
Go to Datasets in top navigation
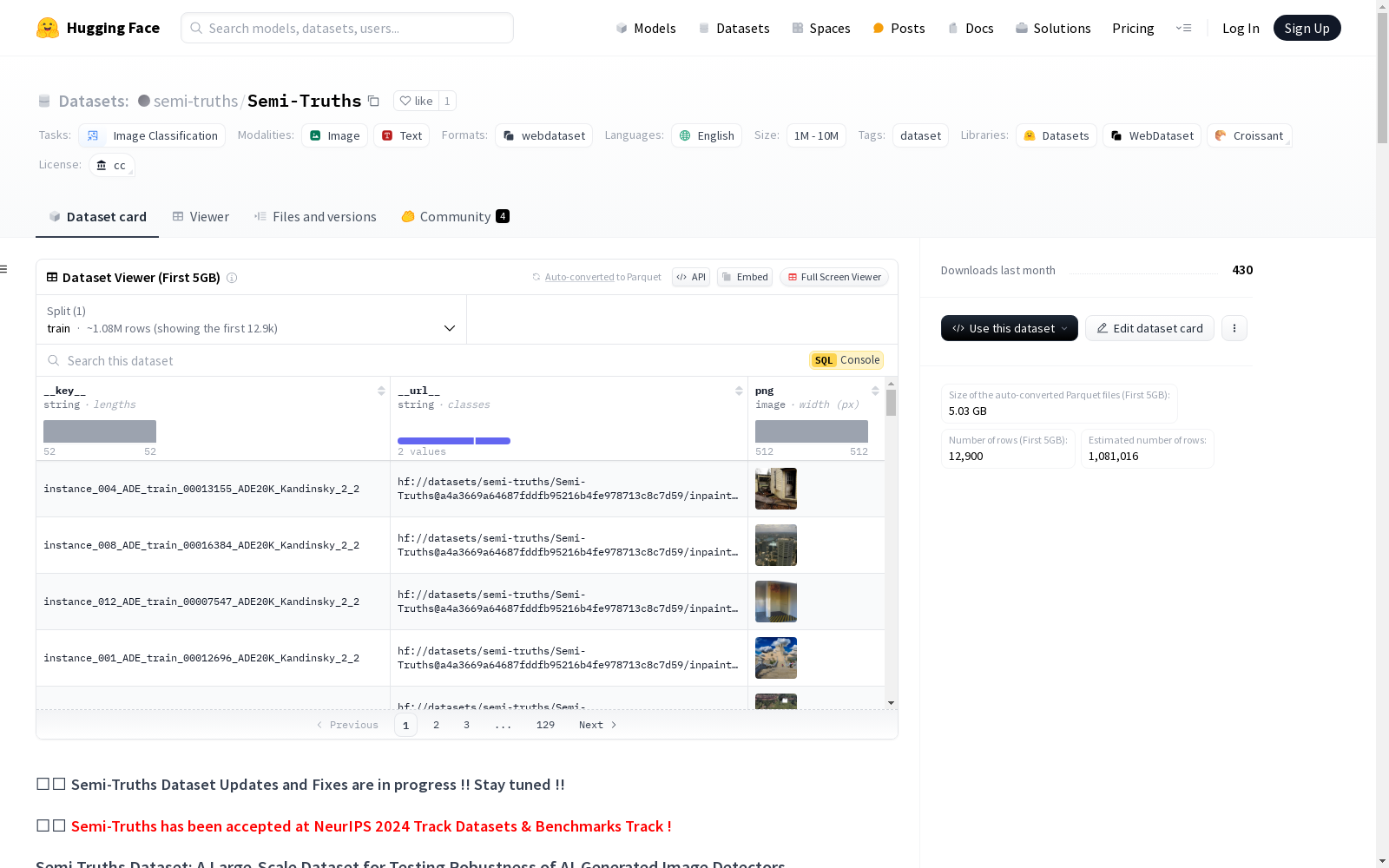pyautogui.click(x=734, y=28)
